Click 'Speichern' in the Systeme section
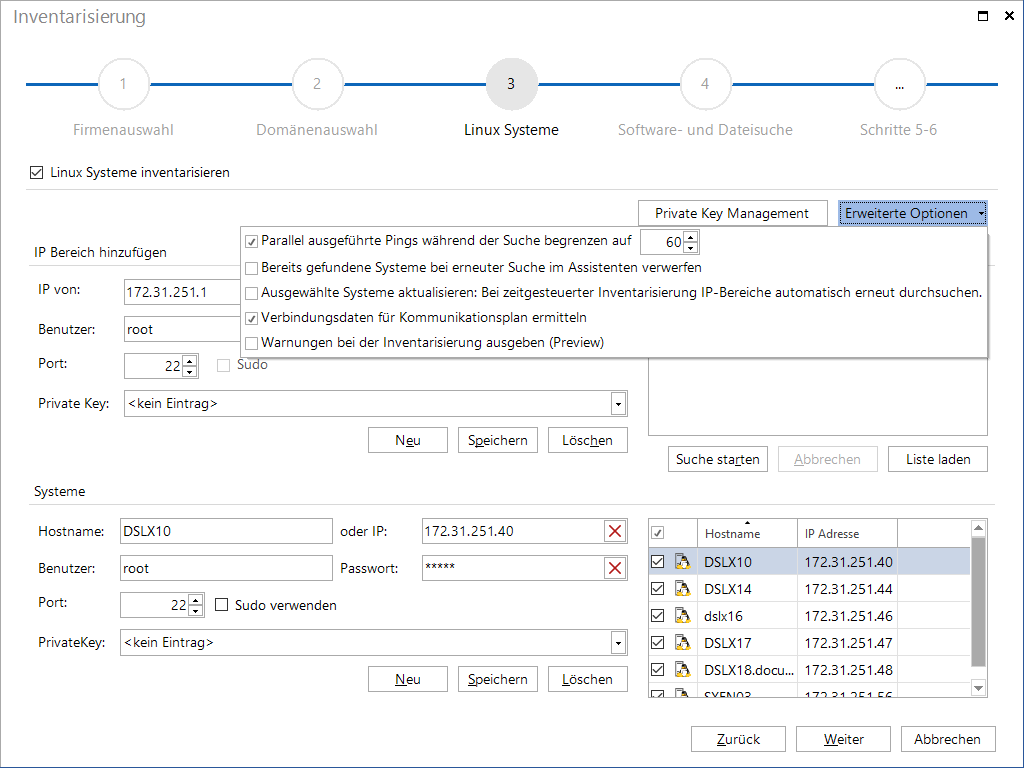Viewport: 1024px width, 768px height. coord(498,679)
